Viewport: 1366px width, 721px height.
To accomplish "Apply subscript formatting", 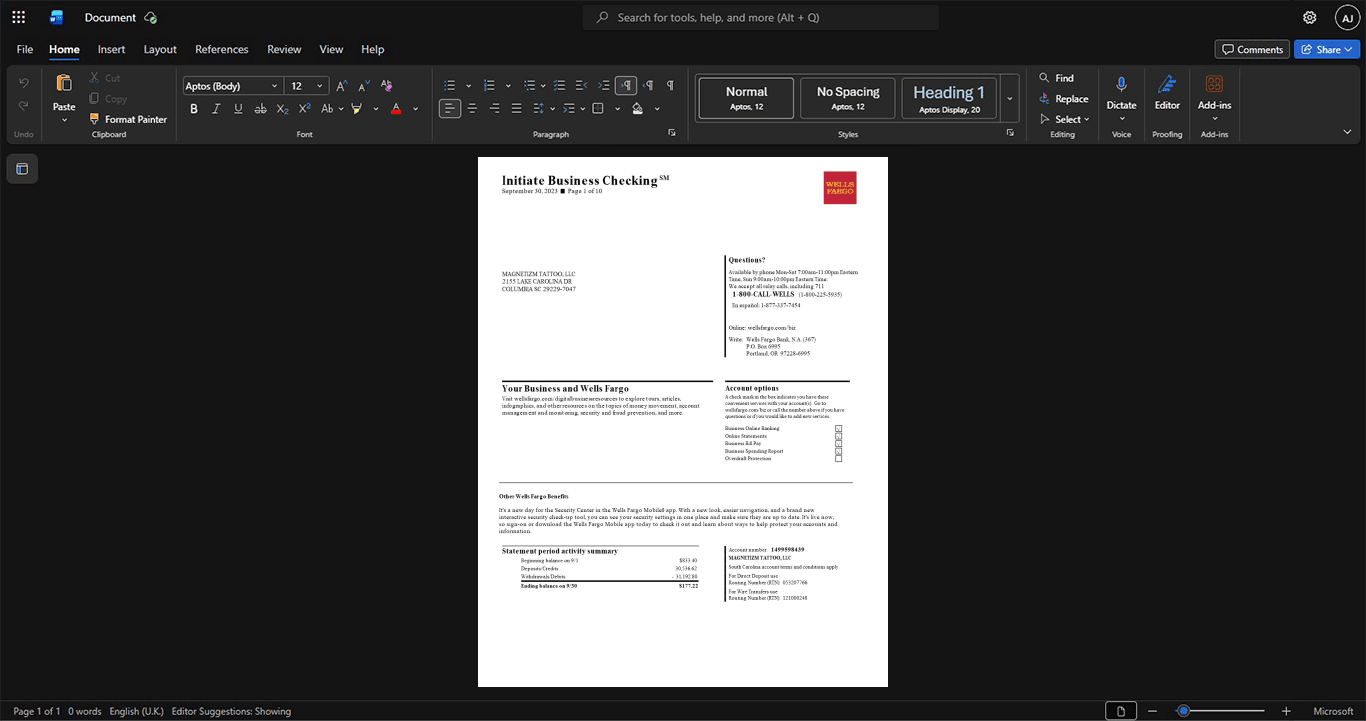I will [282, 108].
